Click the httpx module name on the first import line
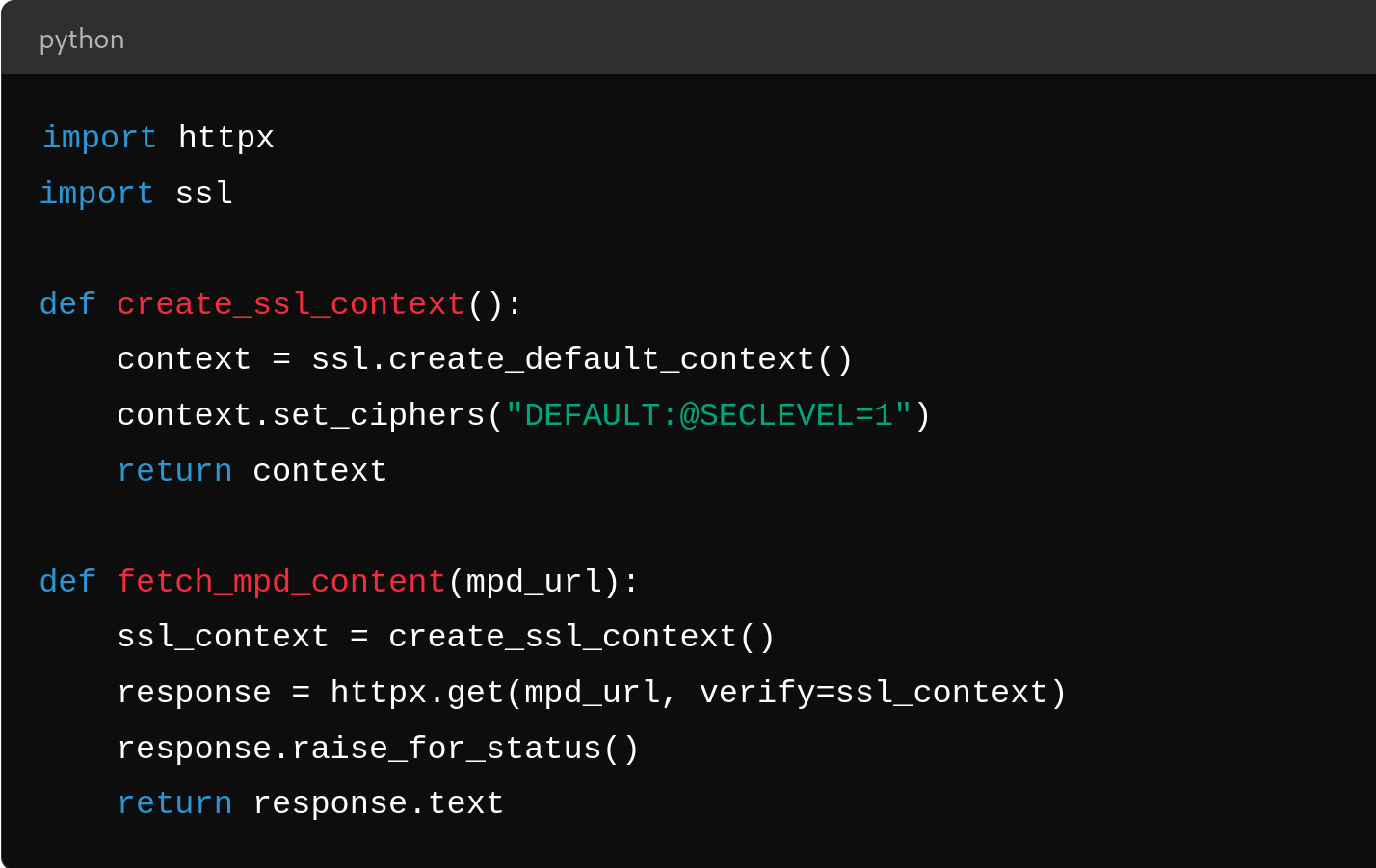The image size is (1376, 868). (x=226, y=138)
